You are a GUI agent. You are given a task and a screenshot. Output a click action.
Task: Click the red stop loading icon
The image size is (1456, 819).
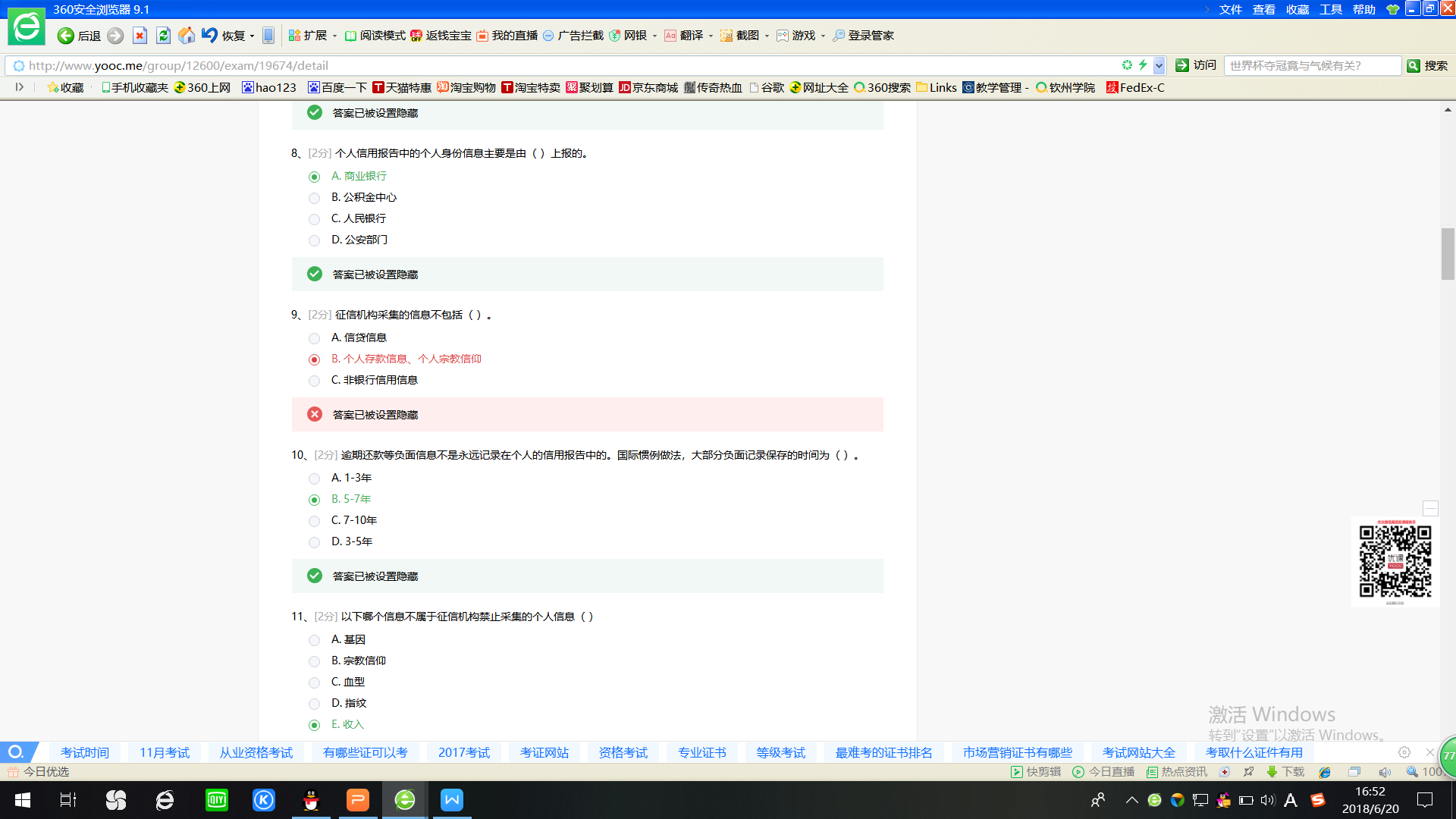tap(140, 36)
